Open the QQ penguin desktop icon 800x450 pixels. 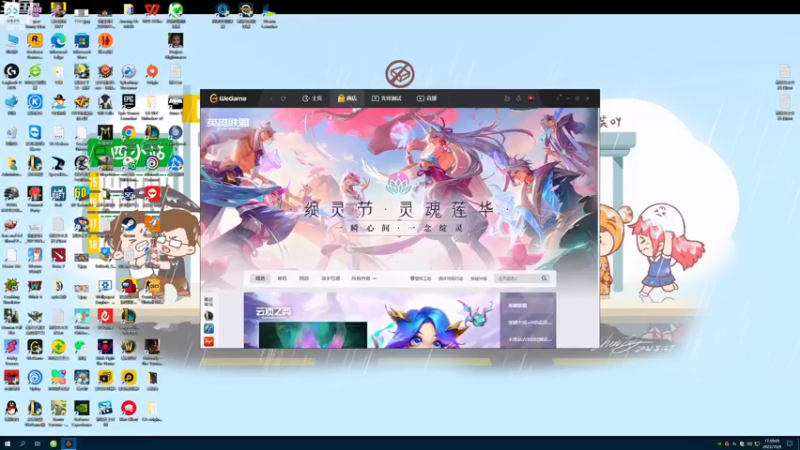(11, 408)
